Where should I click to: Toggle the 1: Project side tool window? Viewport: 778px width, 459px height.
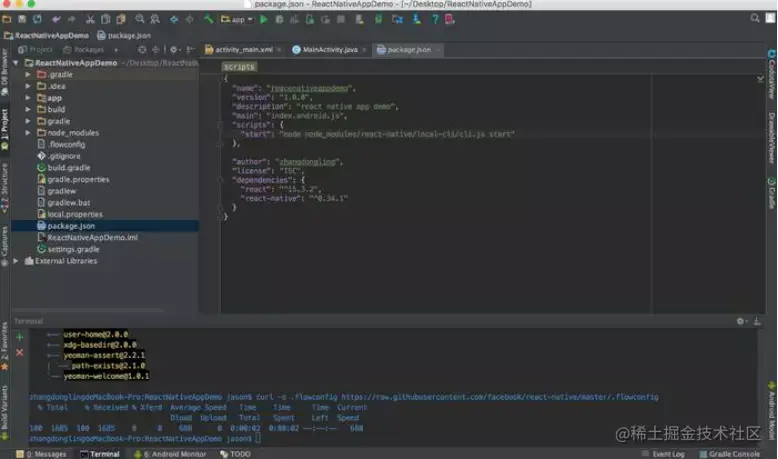[x=4, y=129]
